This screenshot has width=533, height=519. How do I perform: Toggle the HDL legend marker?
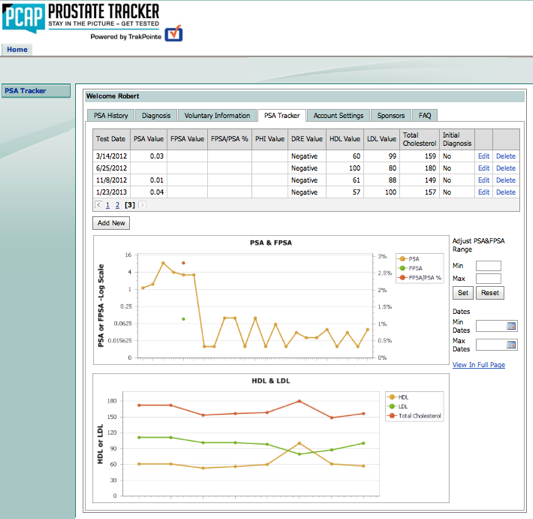click(392, 397)
